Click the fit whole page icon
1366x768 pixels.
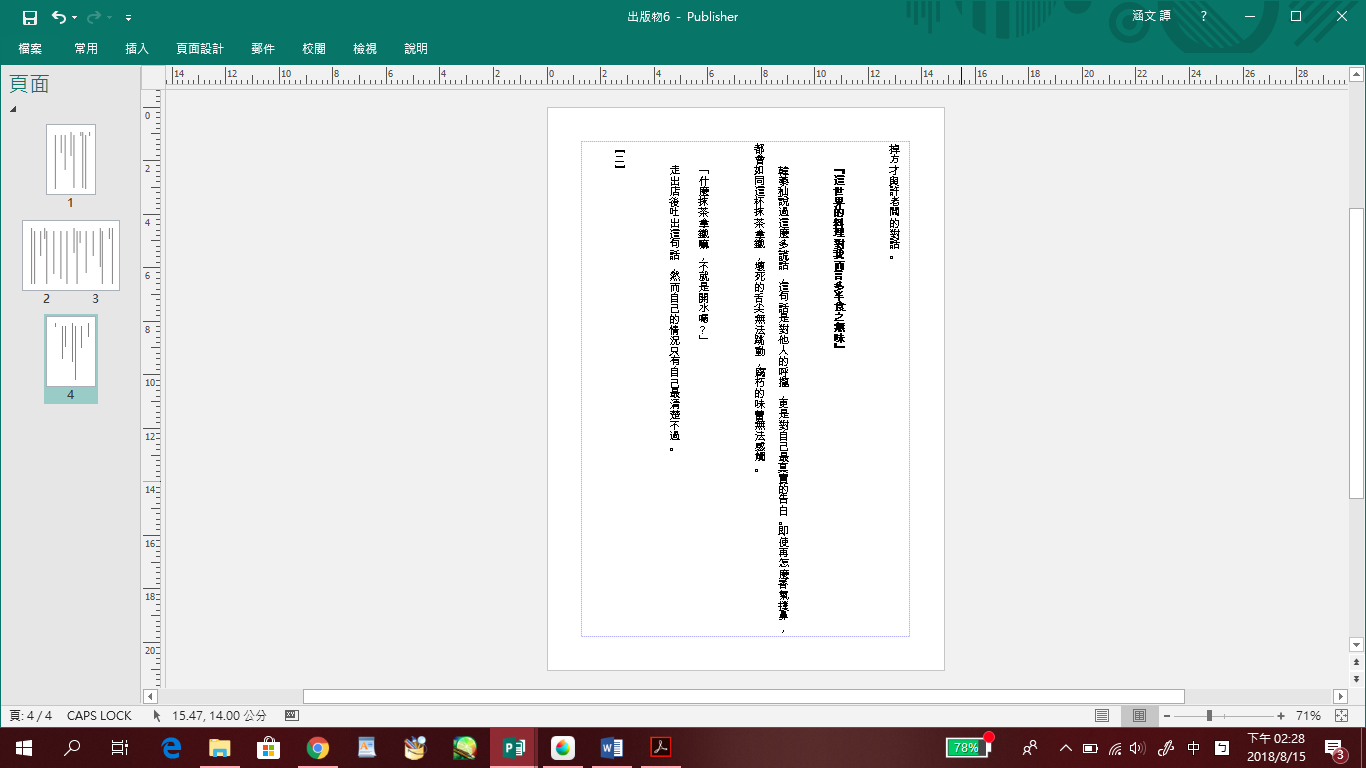click(x=1341, y=716)
